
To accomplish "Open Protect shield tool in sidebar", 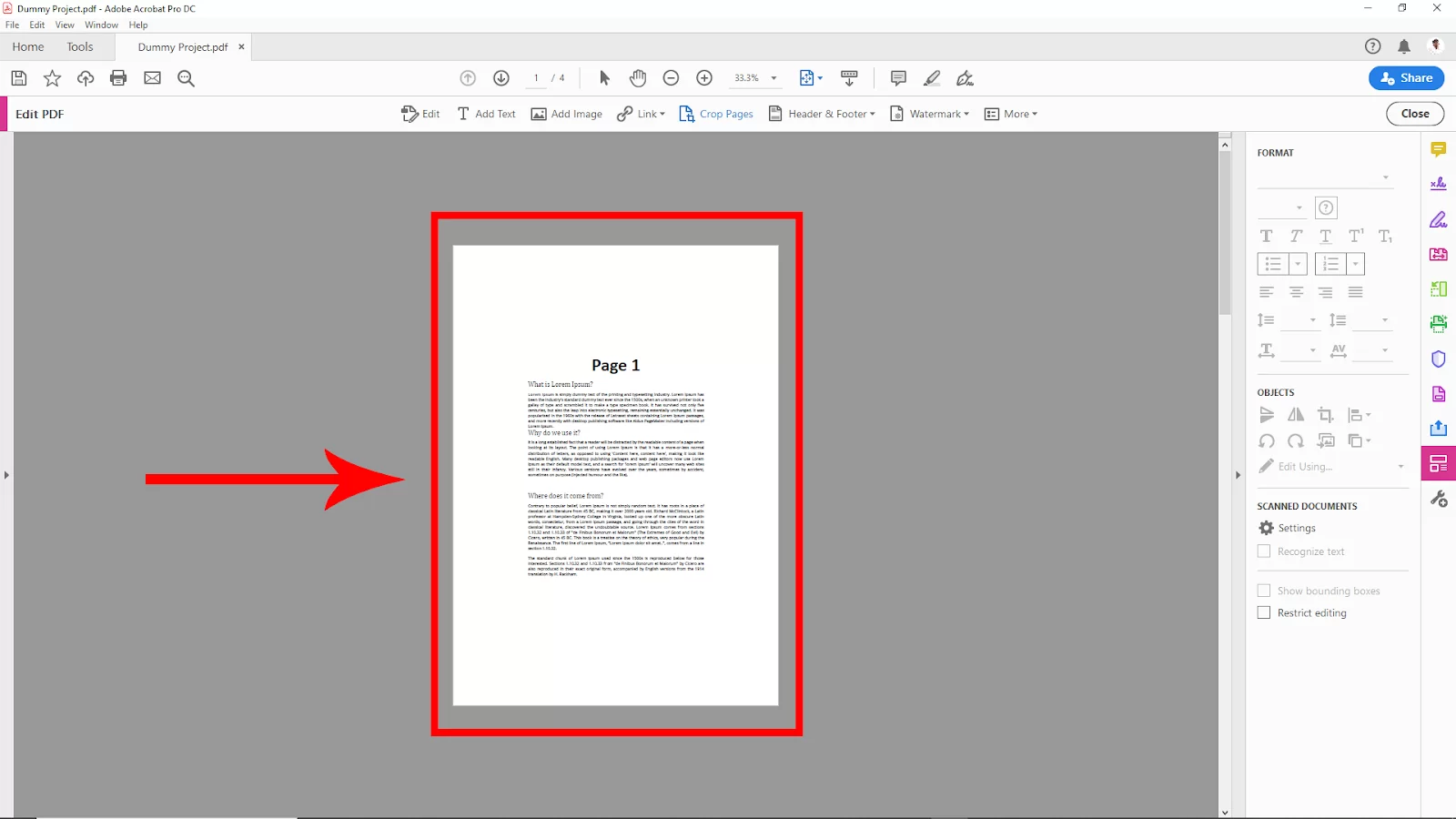I will tap(1439, 359).
